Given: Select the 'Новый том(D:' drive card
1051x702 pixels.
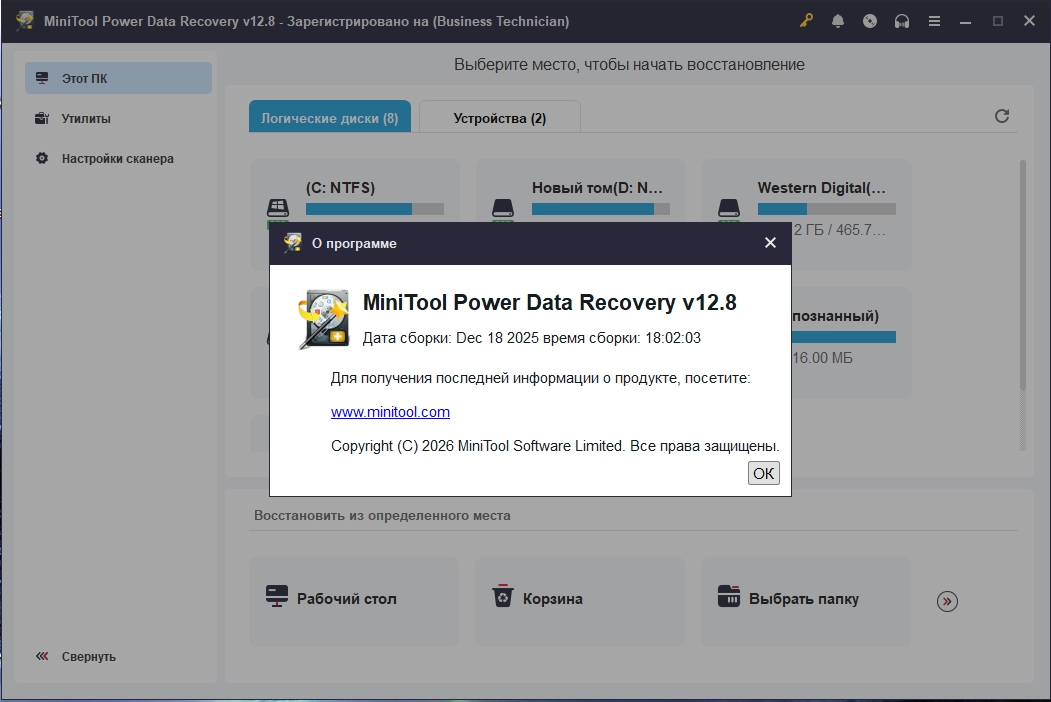Looking at the screenshot, I should click(580, 191).
